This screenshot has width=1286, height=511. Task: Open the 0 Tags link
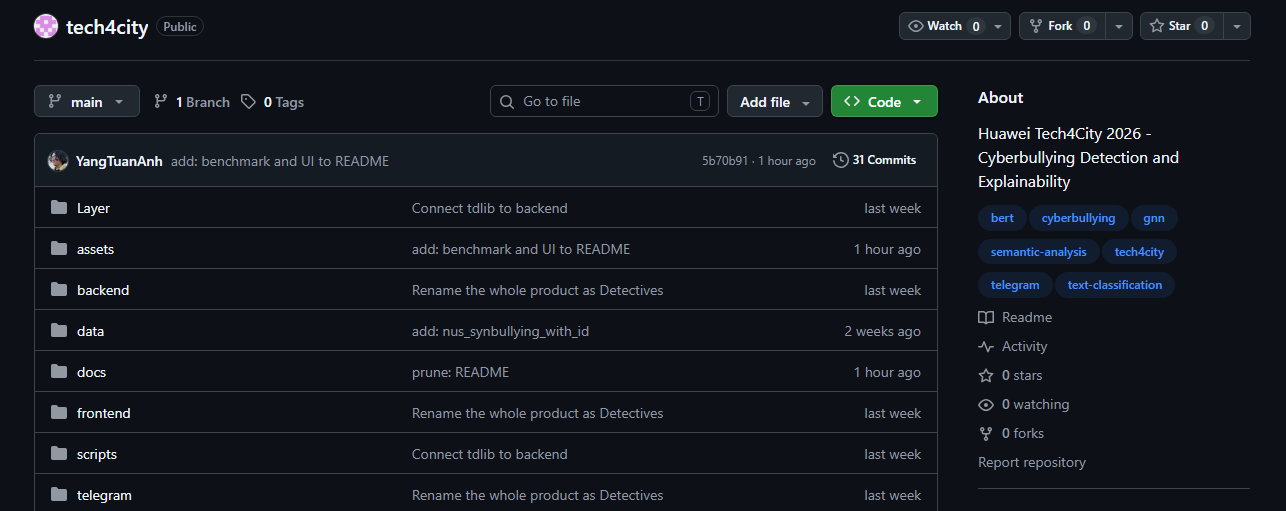[x=273, y=102]
